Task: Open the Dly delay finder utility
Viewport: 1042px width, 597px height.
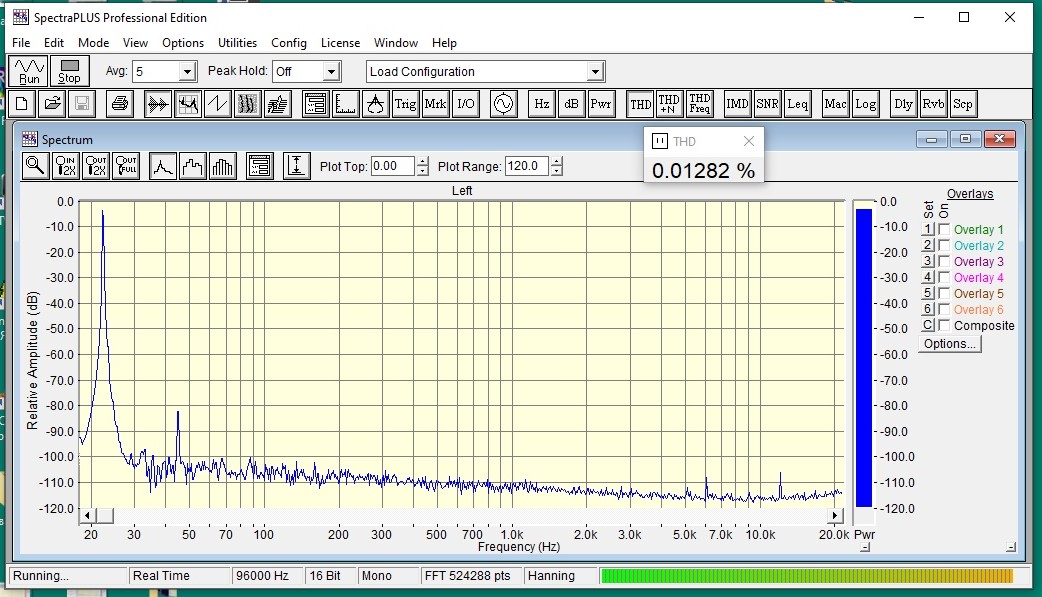Action: [x=903, y=104]
